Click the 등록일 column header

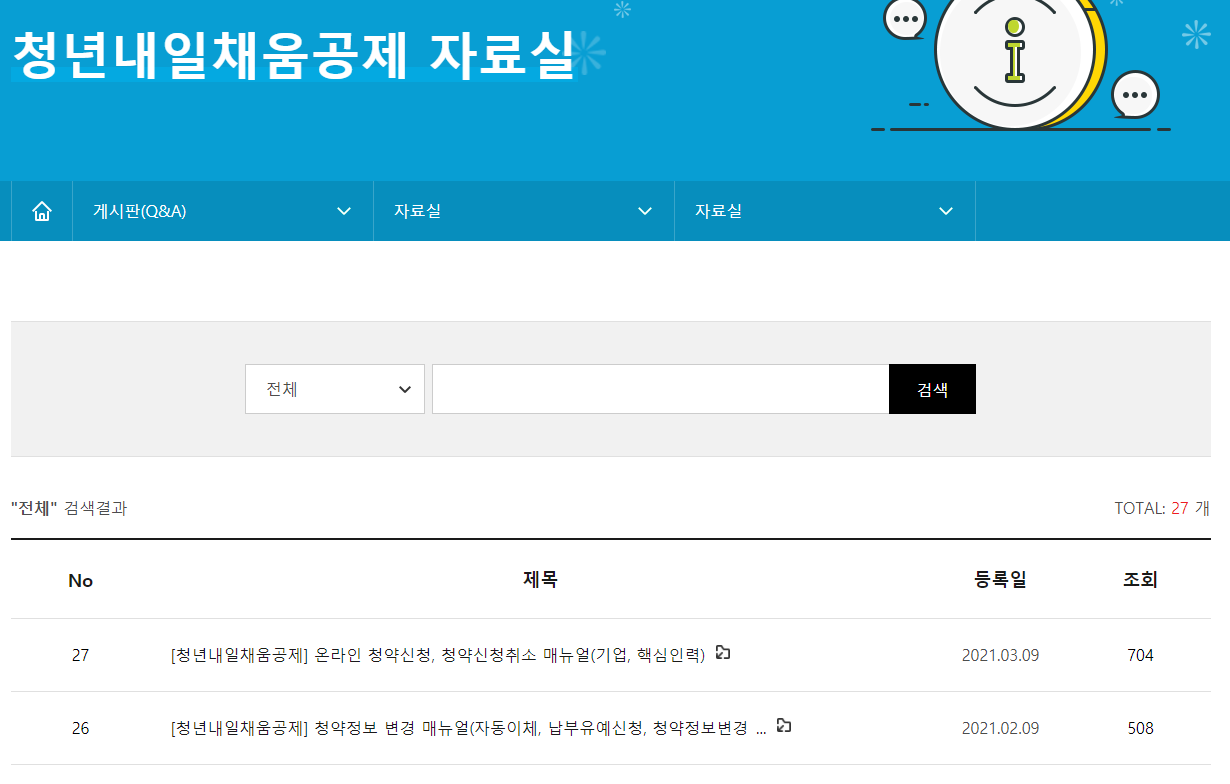coord(1000,579)
